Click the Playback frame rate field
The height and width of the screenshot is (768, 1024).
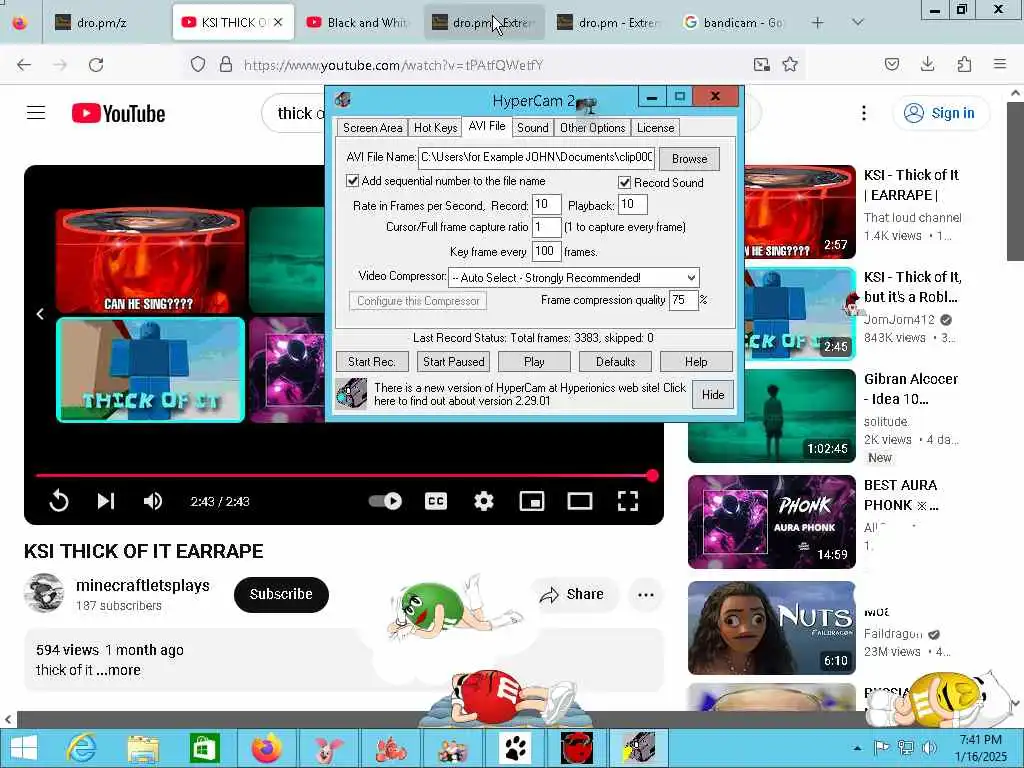click(x=632, y=204)
